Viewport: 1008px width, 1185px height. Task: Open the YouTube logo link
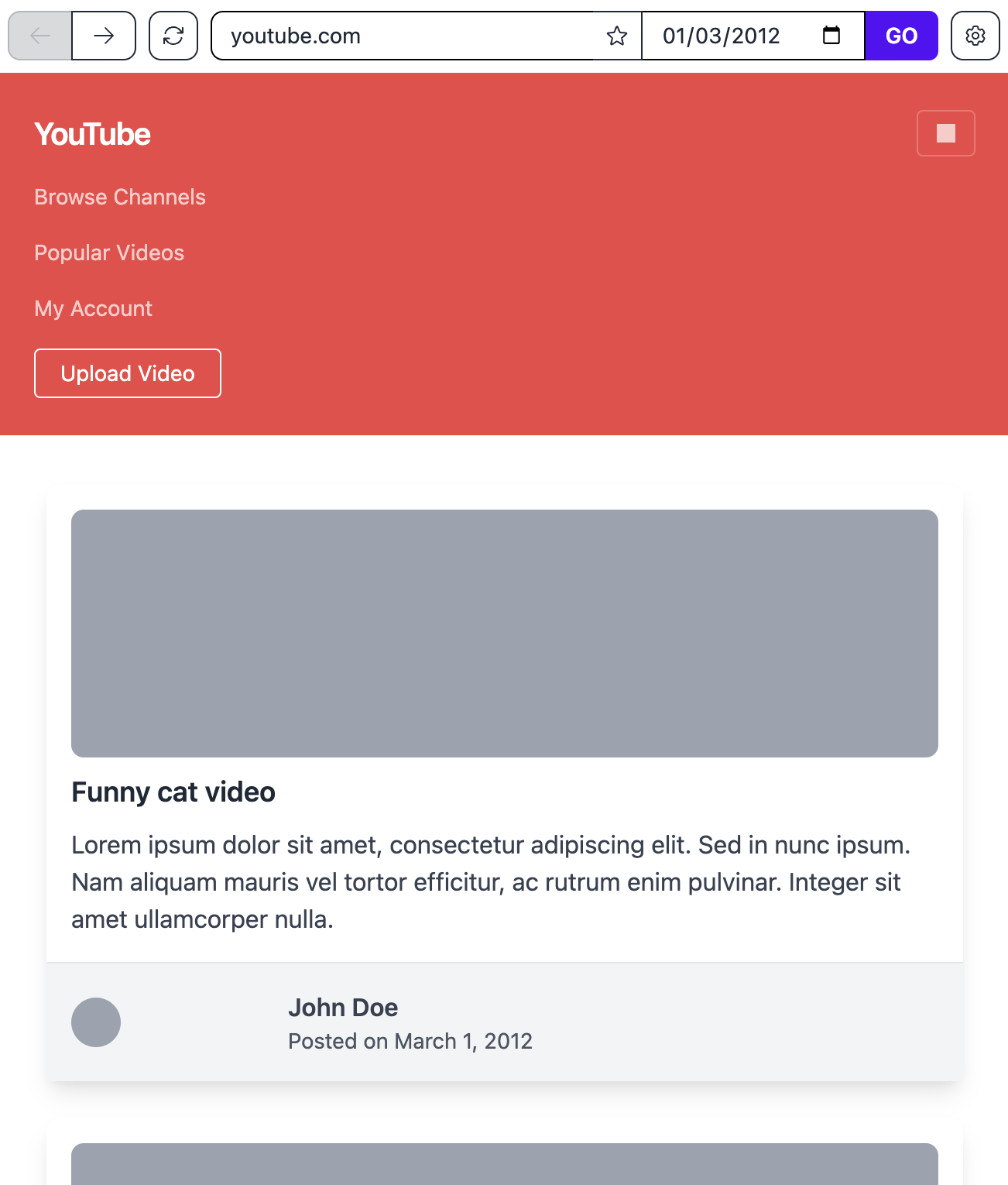[x=92, y=134]
